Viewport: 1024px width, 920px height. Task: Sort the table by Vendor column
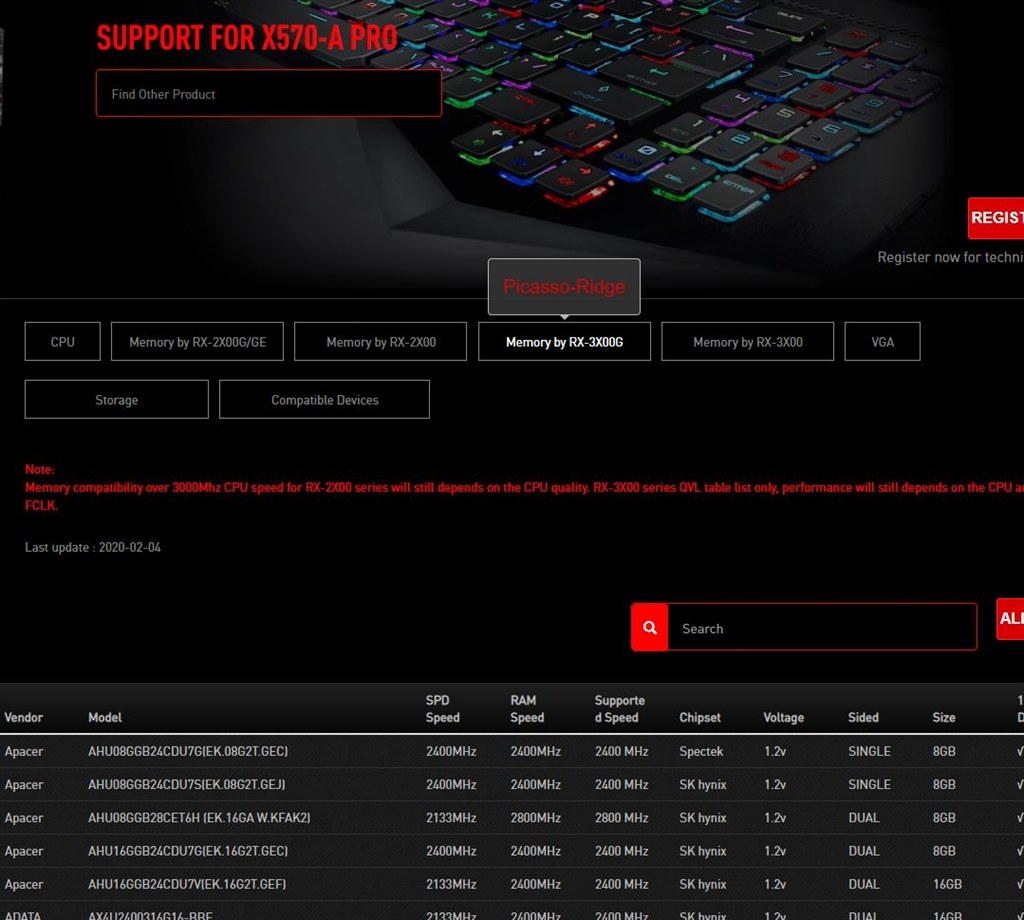[22, 717]
